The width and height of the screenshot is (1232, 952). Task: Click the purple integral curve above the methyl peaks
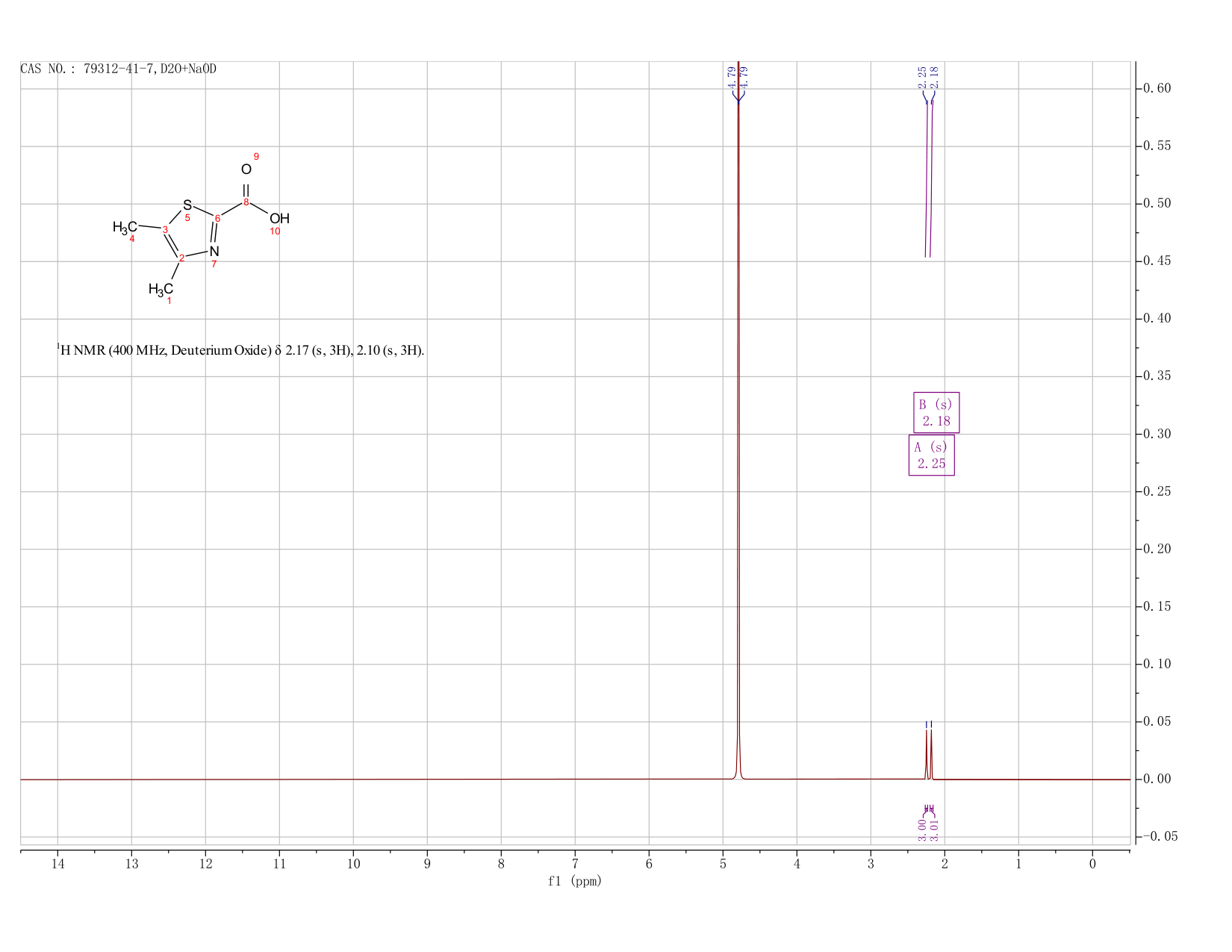click(929, 179)
